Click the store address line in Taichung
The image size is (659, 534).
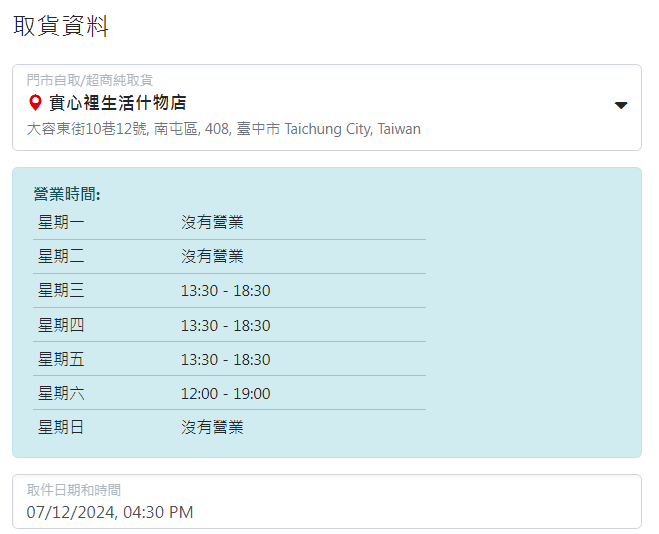point(224,129)
